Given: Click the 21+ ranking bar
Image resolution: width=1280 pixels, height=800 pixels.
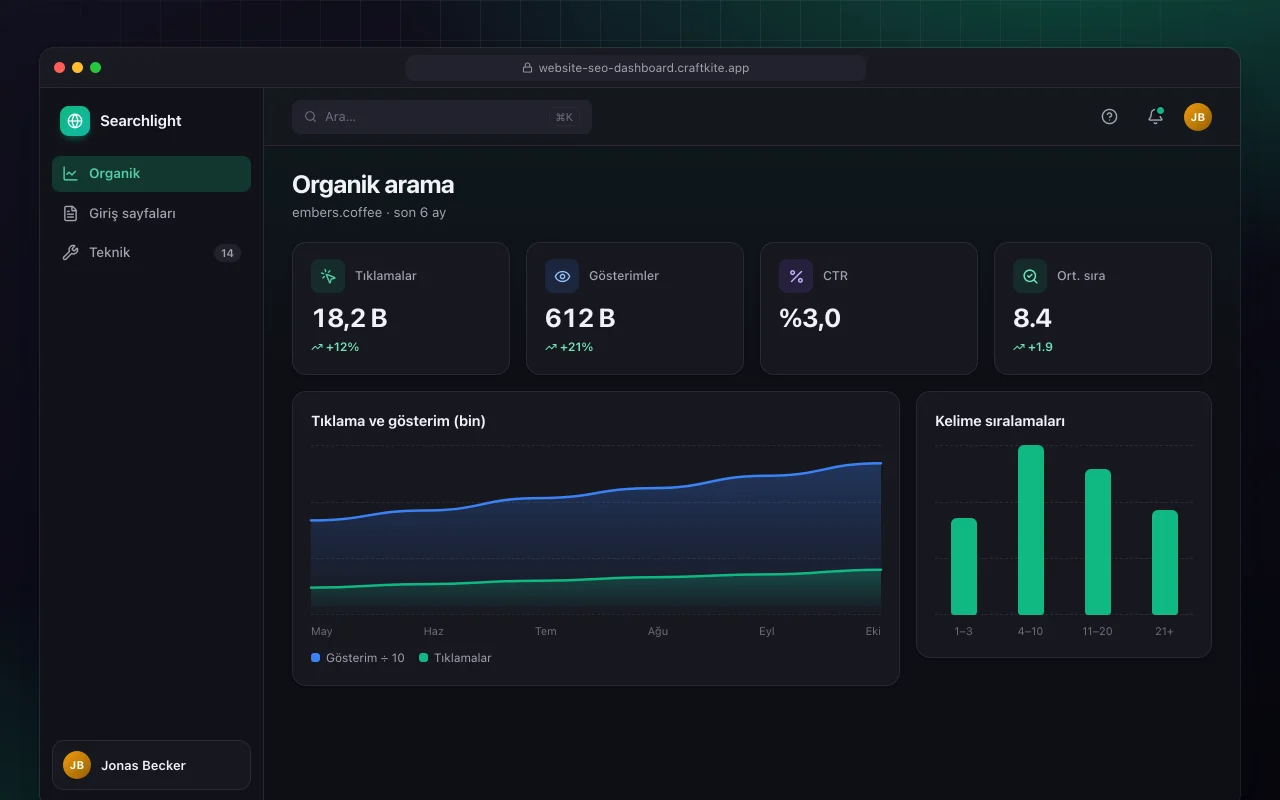Looking at the screenshot, I should [1165, 562].
